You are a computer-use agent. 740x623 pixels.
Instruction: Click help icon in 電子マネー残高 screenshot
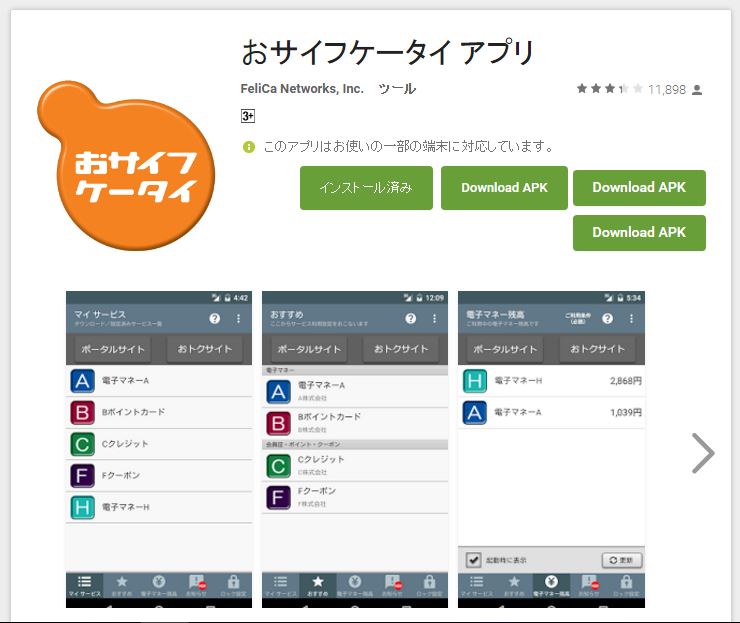pos(607,319)
